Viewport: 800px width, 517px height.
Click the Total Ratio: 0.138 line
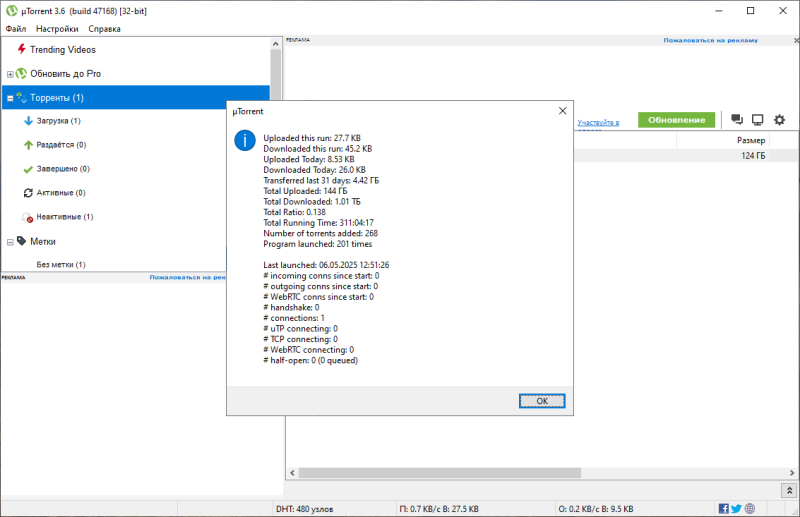coord(294,212)
